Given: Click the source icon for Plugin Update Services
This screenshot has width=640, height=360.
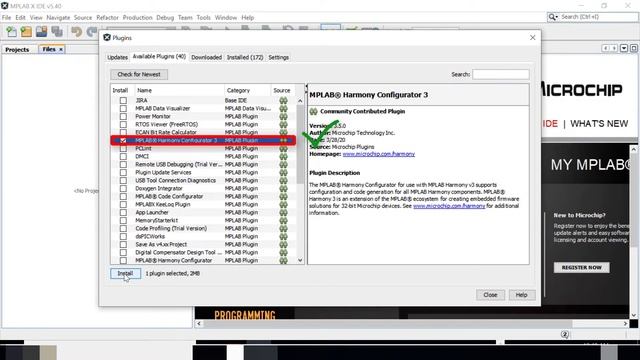Looking at the screenshot, I should pos(283,172).
